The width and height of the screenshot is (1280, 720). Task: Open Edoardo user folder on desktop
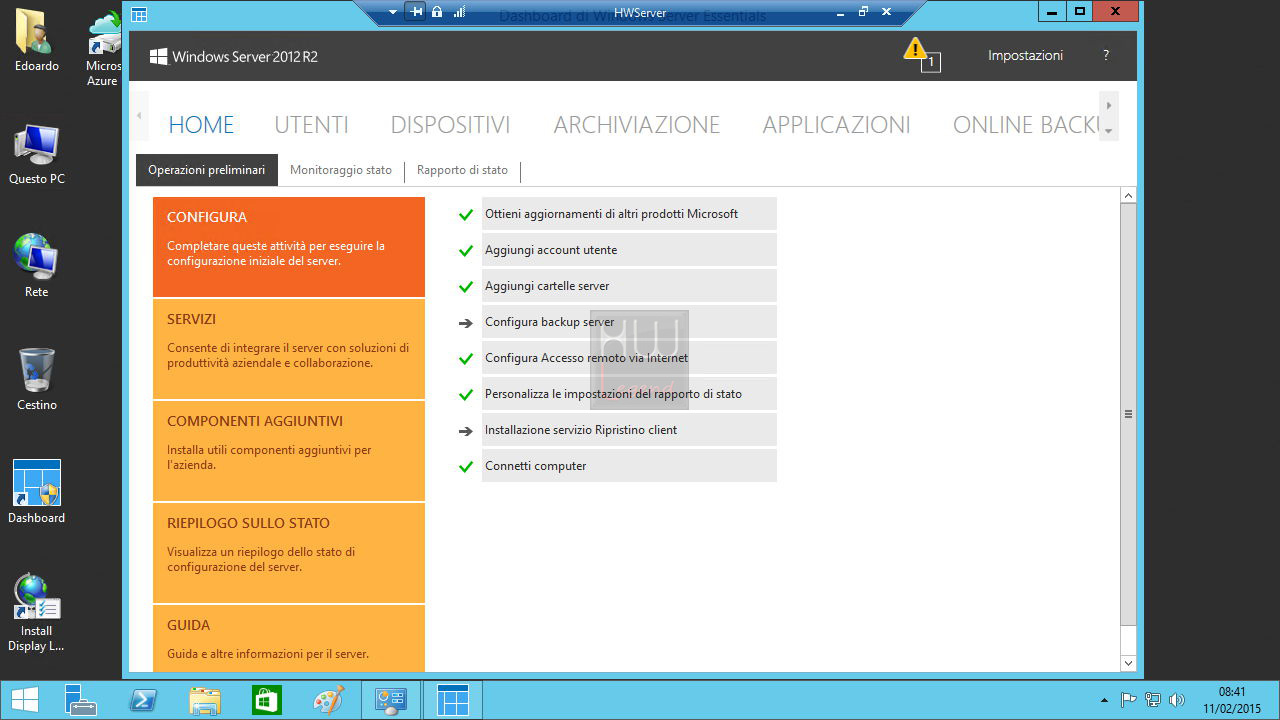37,42
